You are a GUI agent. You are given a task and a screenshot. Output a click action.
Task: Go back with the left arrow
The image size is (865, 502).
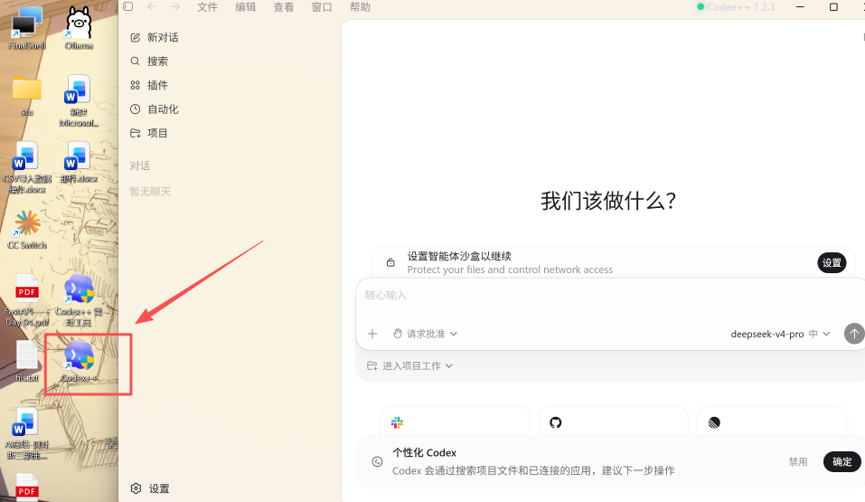[152, 7]
